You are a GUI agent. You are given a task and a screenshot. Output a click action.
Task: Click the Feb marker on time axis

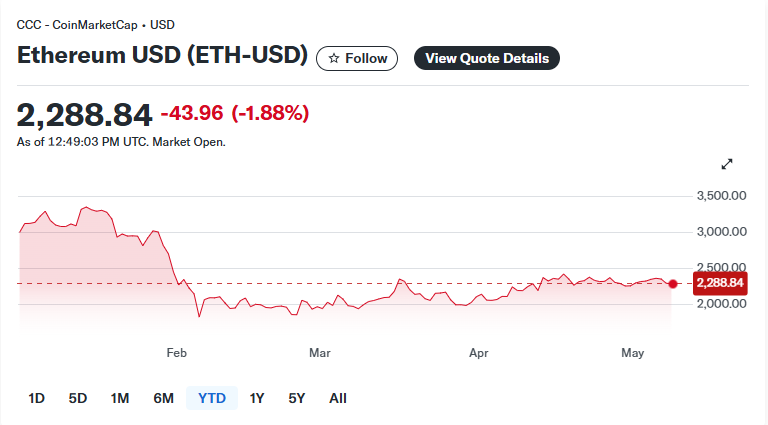[x=176, y=353]
